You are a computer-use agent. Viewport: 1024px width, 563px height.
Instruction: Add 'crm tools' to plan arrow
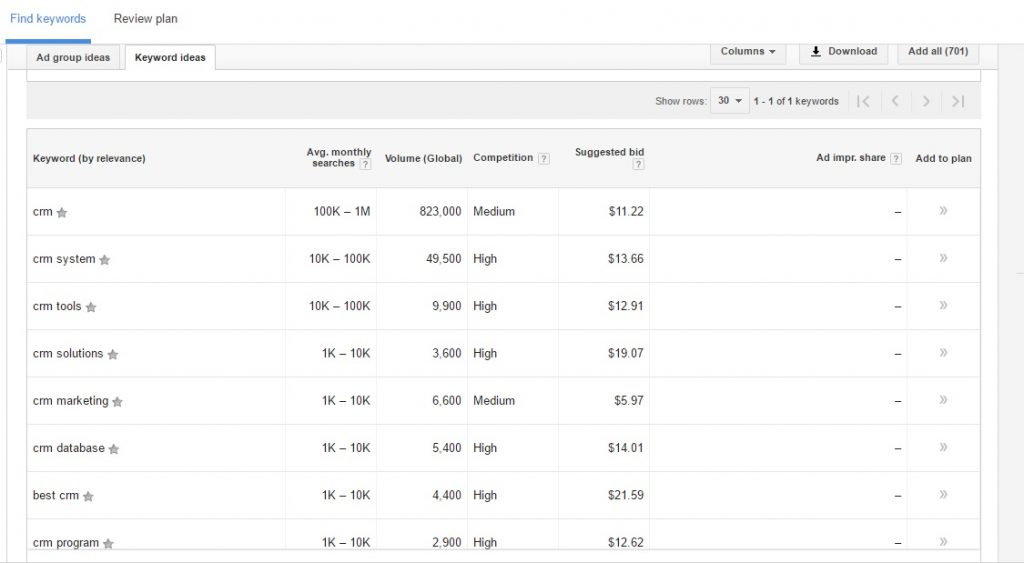point(943,305)
